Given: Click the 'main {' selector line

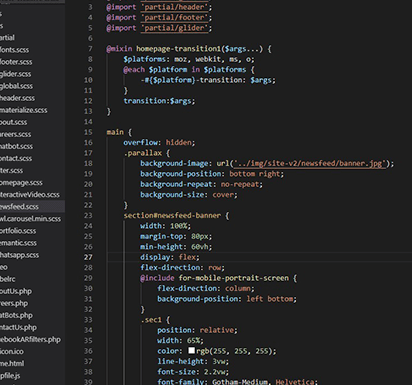Looking at the screenshot, I should (119, 132).
